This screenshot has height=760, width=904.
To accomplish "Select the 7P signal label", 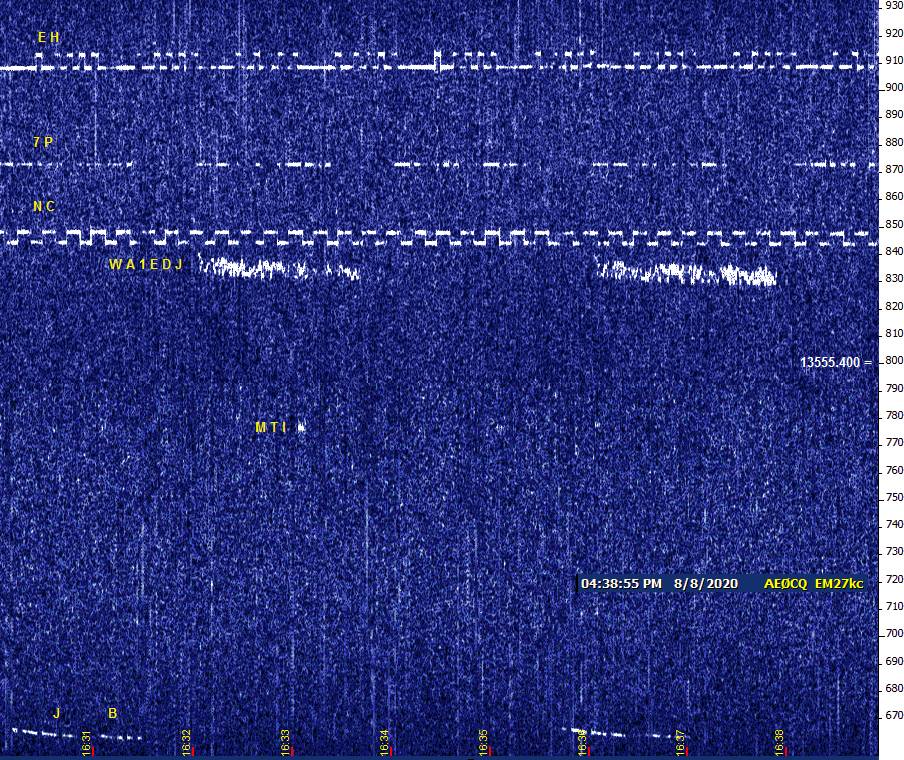I will click(x=43, y=142).
